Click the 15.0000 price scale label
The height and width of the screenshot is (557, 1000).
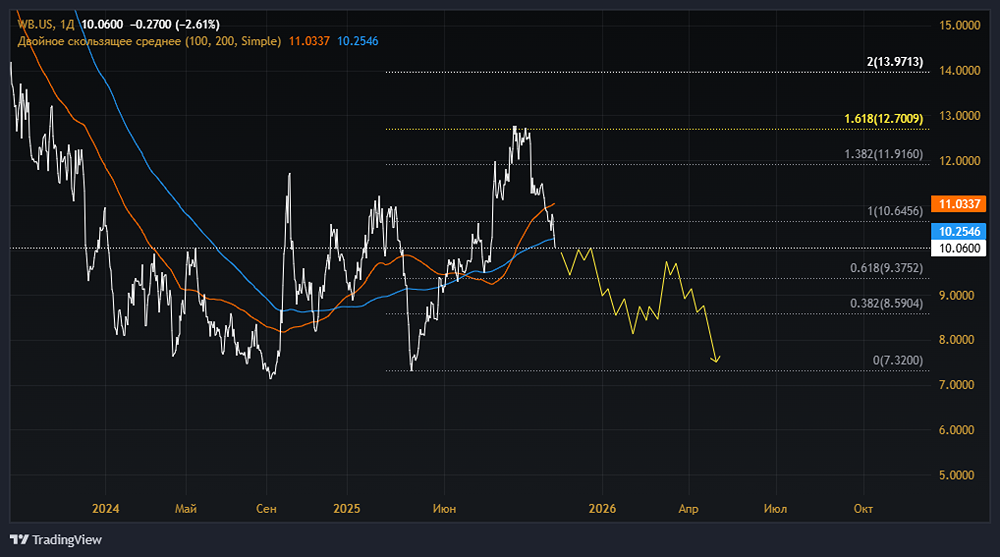(960, 25)
